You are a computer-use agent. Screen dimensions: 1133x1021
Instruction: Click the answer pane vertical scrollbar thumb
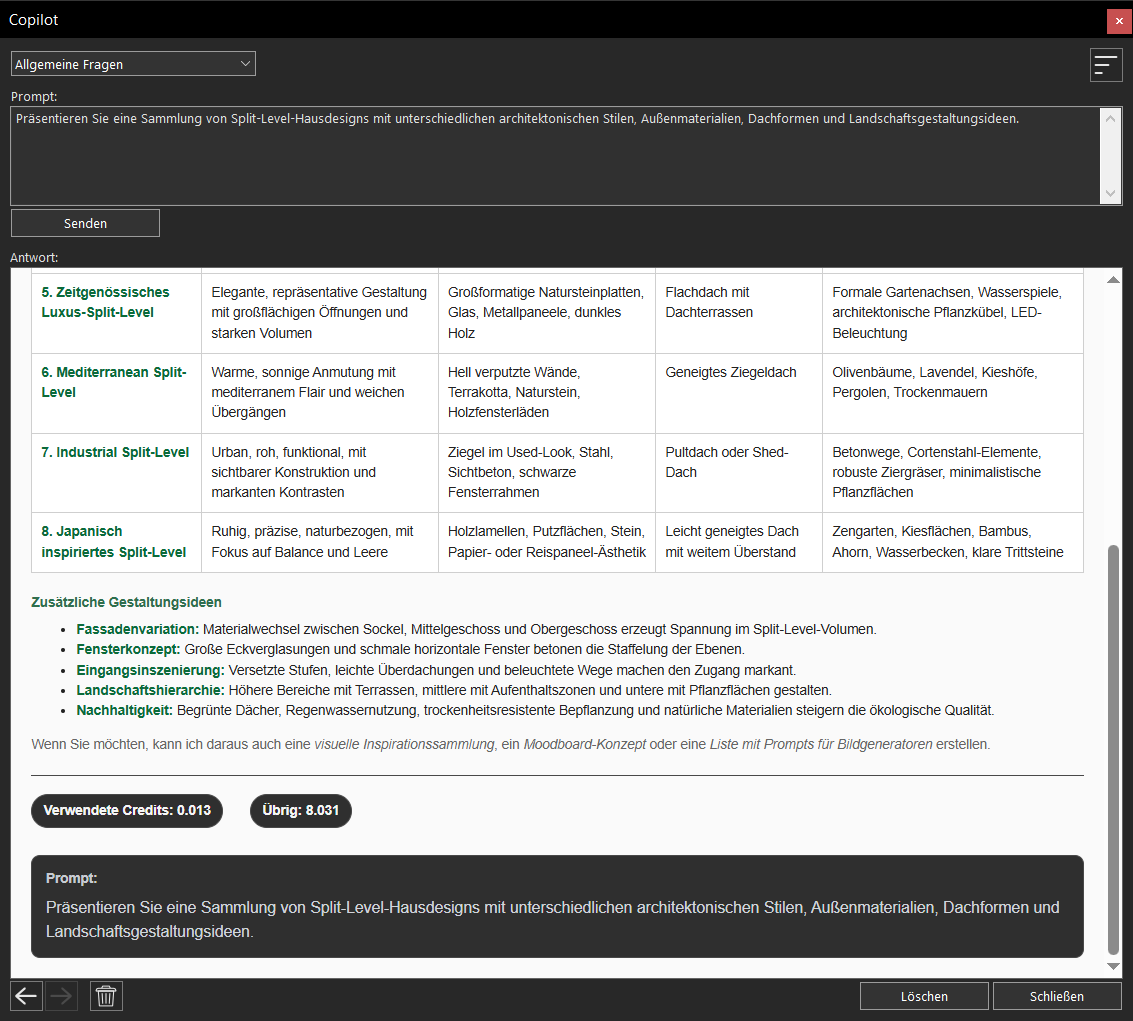click(x=1113, y=750)
